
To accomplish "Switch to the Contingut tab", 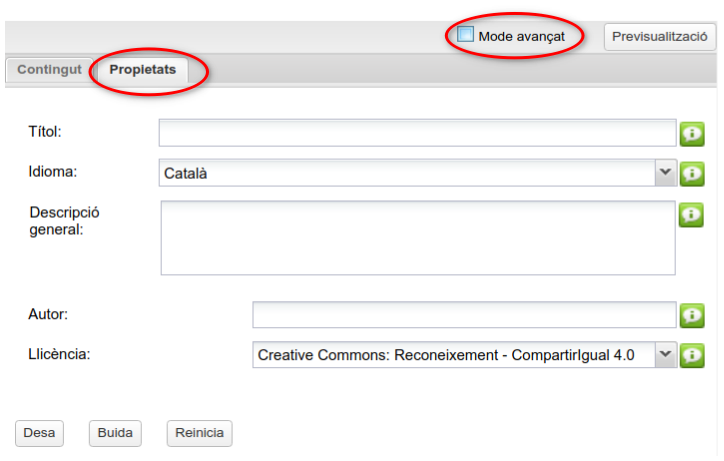I will click(x=49, y=70).
